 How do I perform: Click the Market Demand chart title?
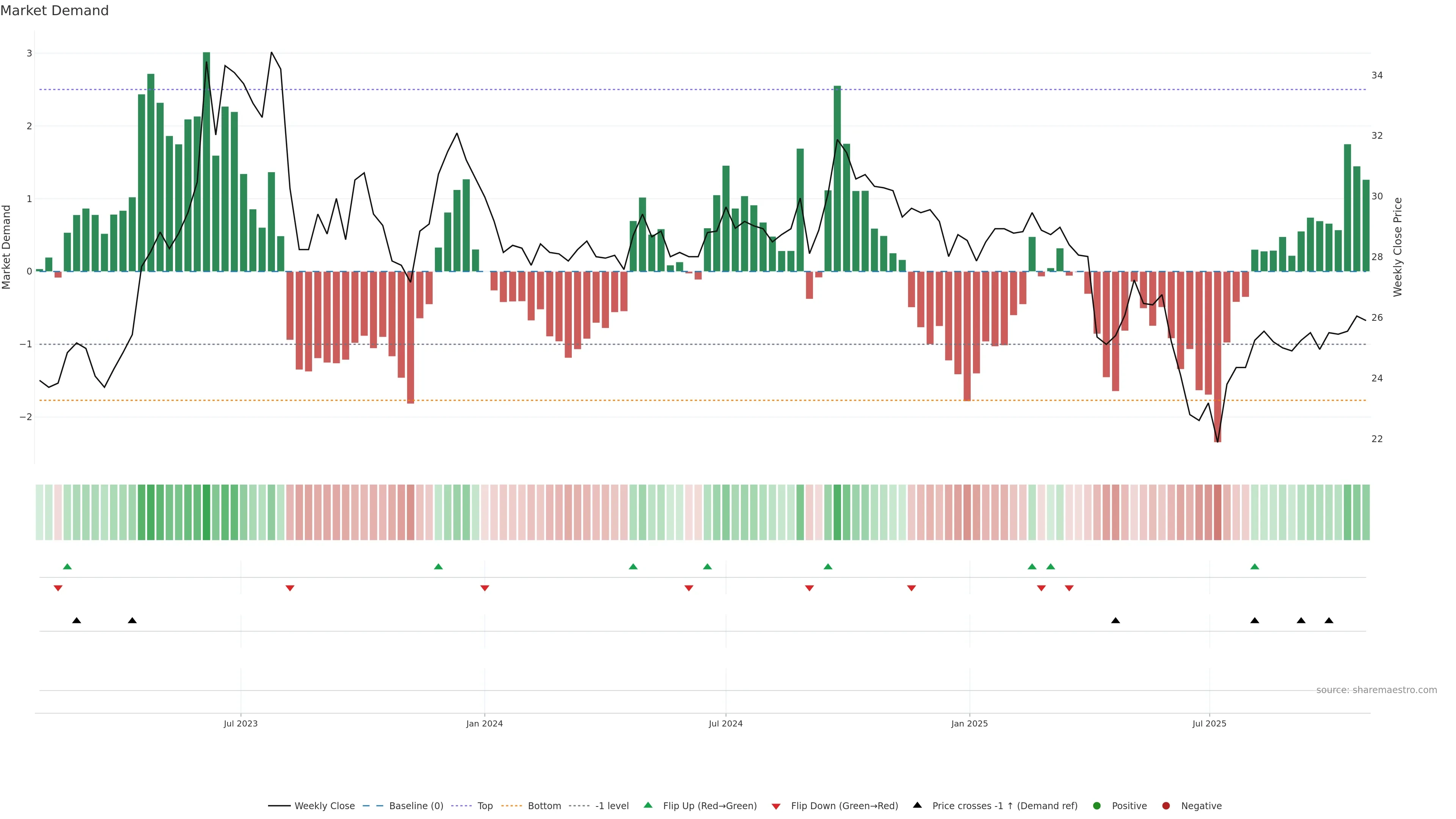54,11
